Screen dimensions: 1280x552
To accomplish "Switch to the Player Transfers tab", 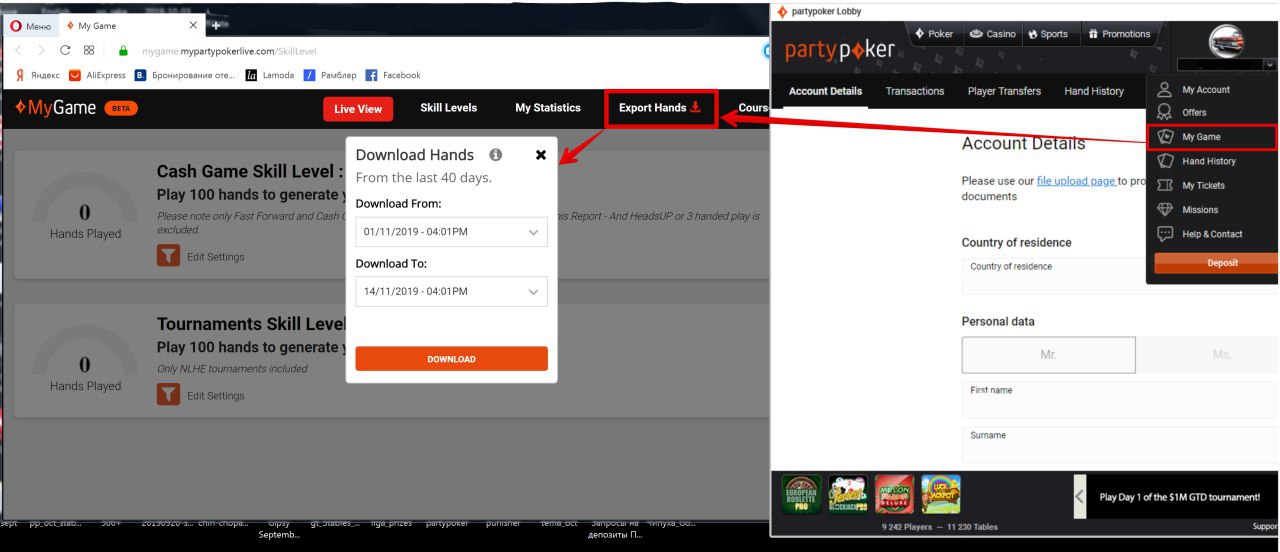I will point(1004,91).
